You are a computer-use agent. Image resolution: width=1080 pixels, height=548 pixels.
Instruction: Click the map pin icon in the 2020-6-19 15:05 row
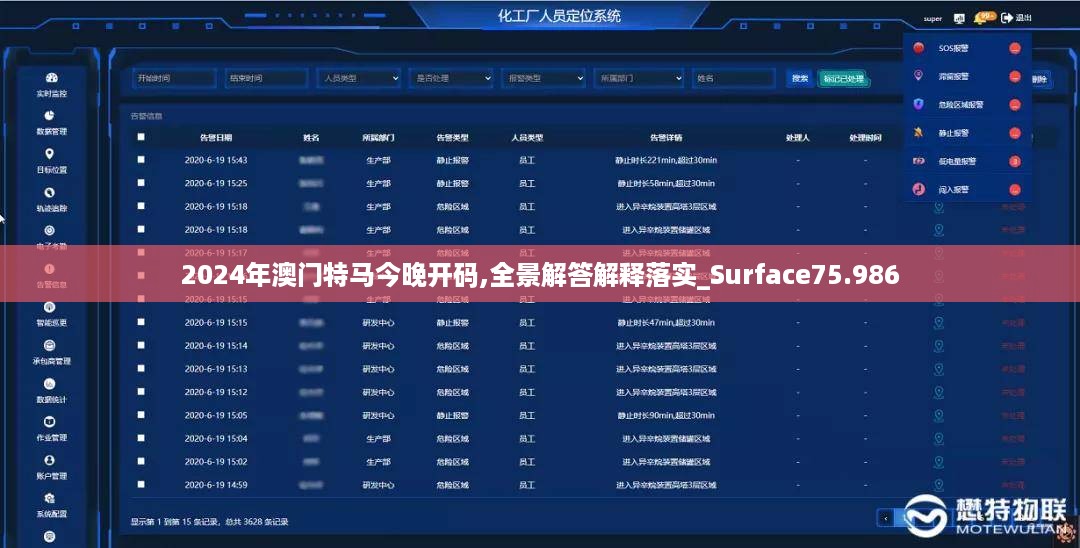click(938, 416)
